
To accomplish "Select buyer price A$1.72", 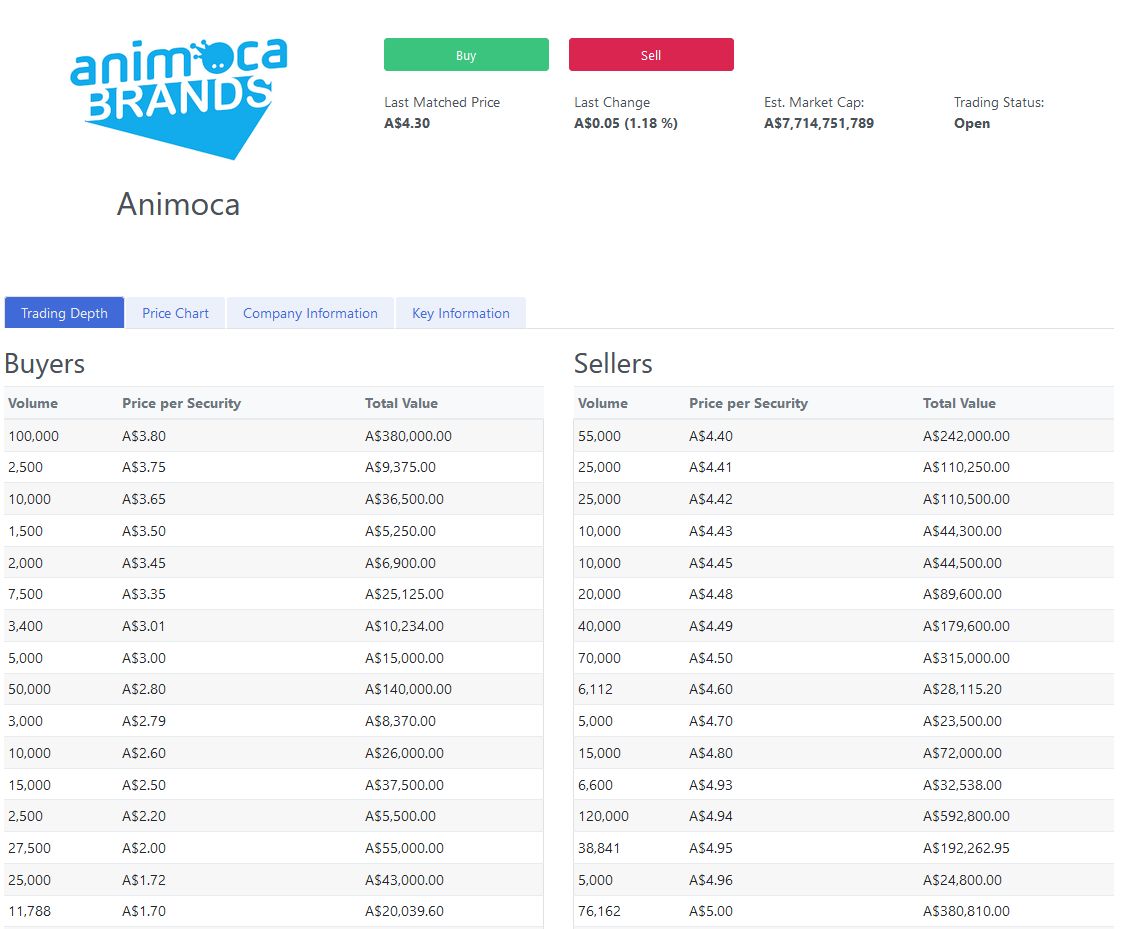I will click(x=144, y=880).
